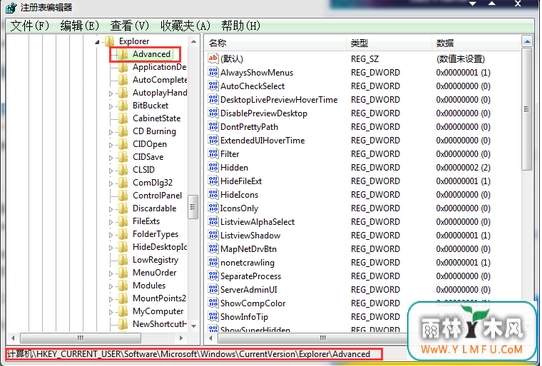Click tree pane horizontal scroll left arrow
542x366 pixels.
coord(13,338)
